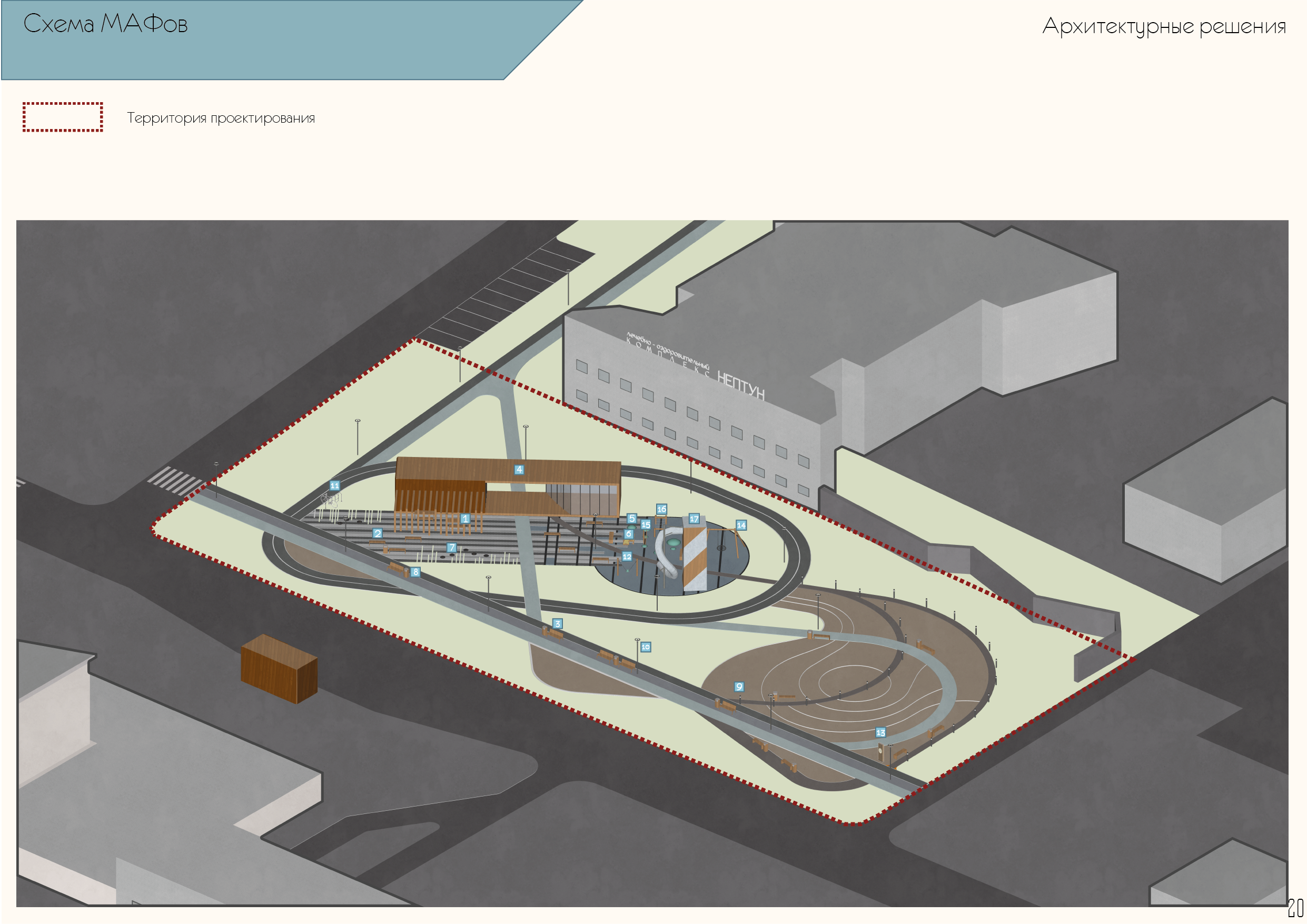
Task: Select marker 14 by the swing set
Action: click(x=741, y=525)
